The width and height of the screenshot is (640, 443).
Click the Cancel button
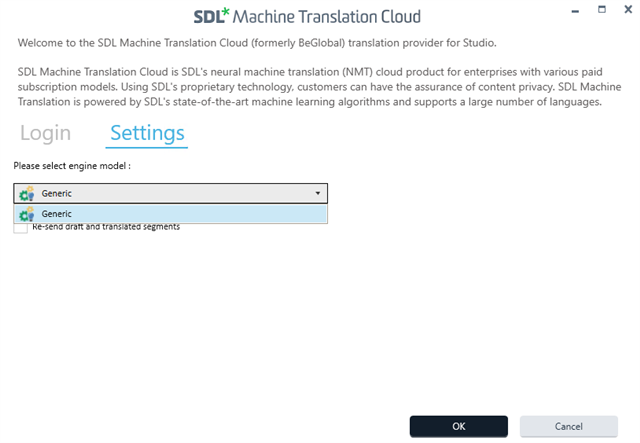point(569,426)
